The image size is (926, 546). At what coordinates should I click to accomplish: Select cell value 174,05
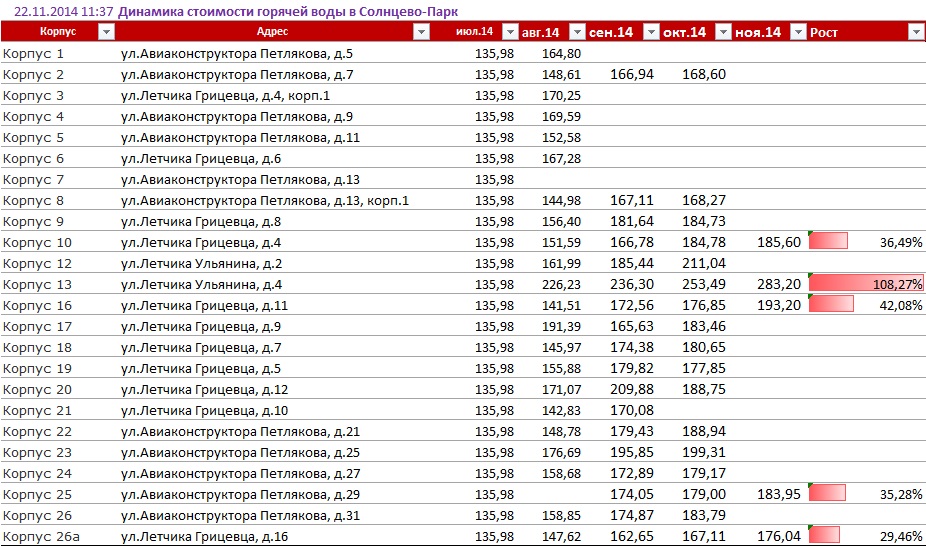click(632, 494)
